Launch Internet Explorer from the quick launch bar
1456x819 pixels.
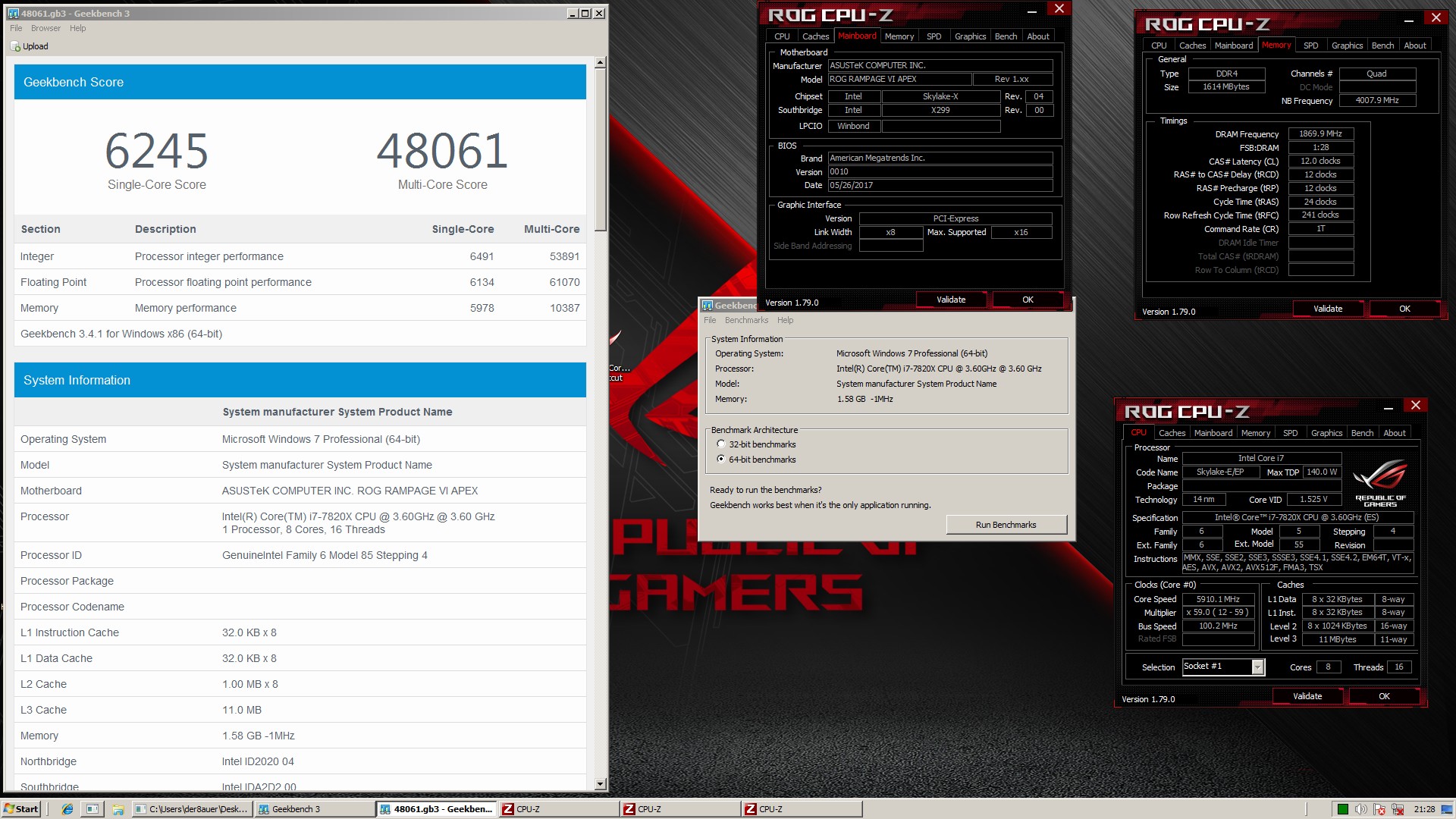[x=67, y=809]
